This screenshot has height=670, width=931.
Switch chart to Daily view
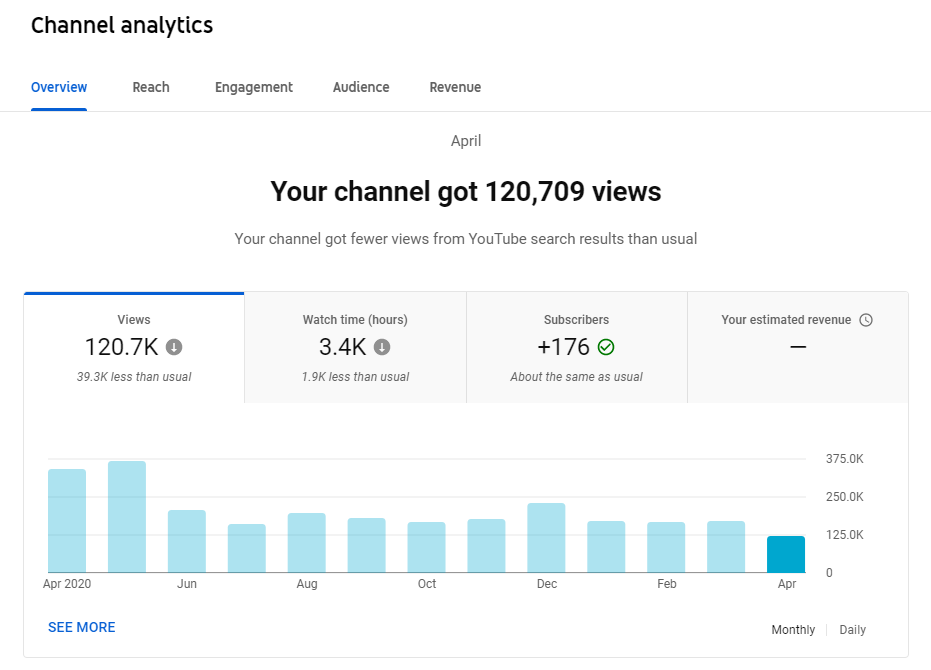[852, 630]
